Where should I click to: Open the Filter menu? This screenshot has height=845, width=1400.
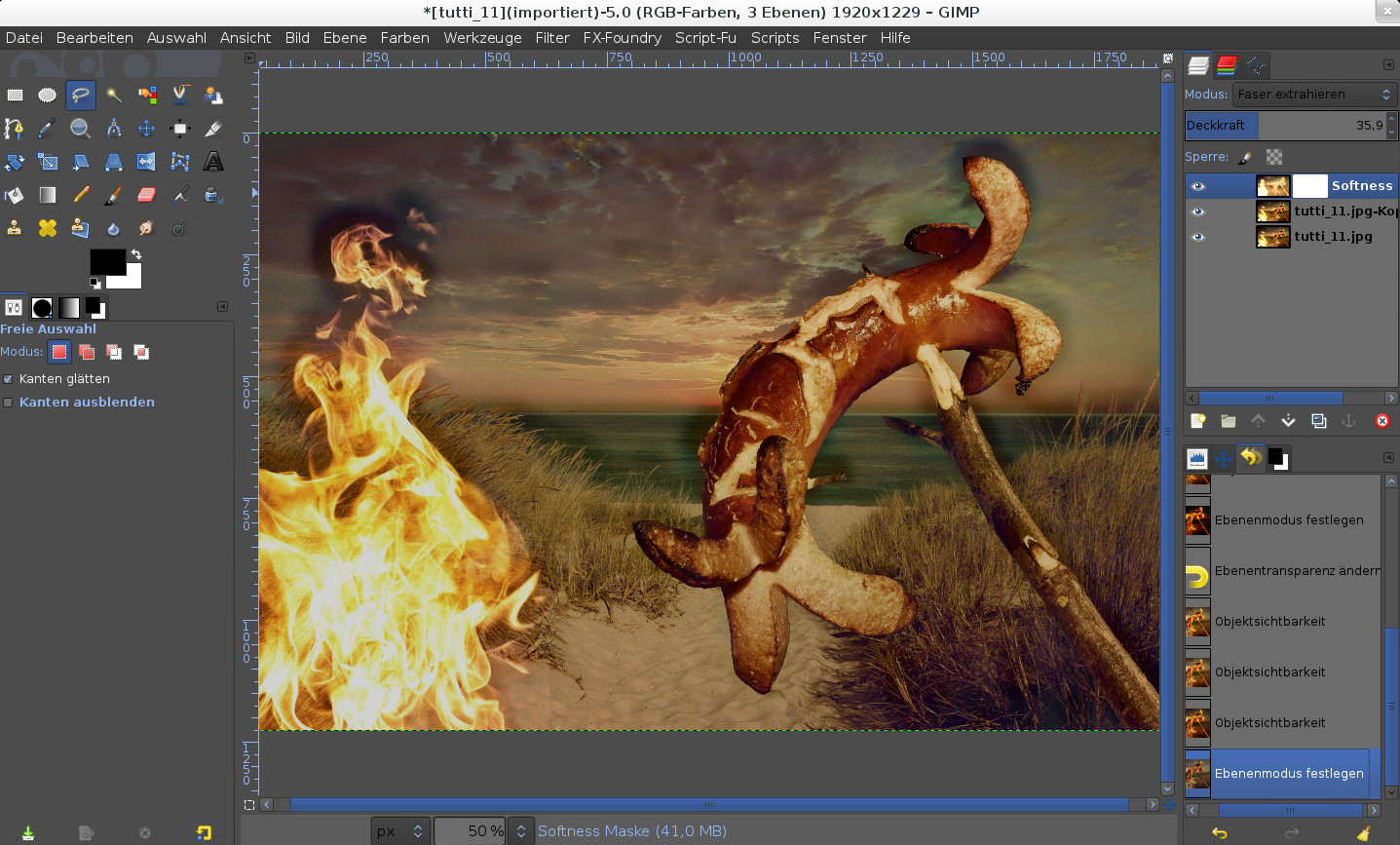551,38
